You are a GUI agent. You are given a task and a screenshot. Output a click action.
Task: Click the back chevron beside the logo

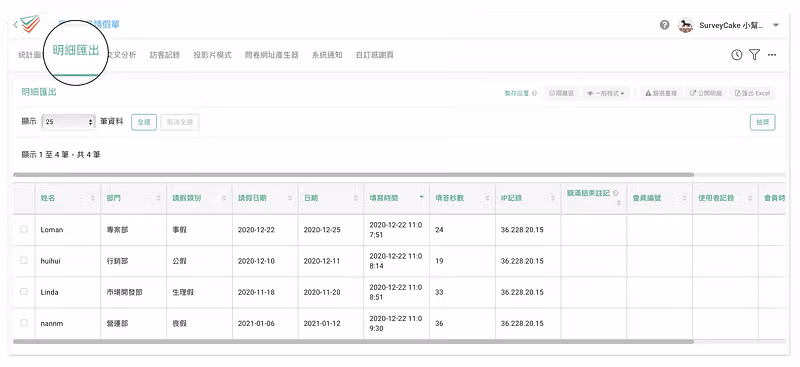pos(15,25)
